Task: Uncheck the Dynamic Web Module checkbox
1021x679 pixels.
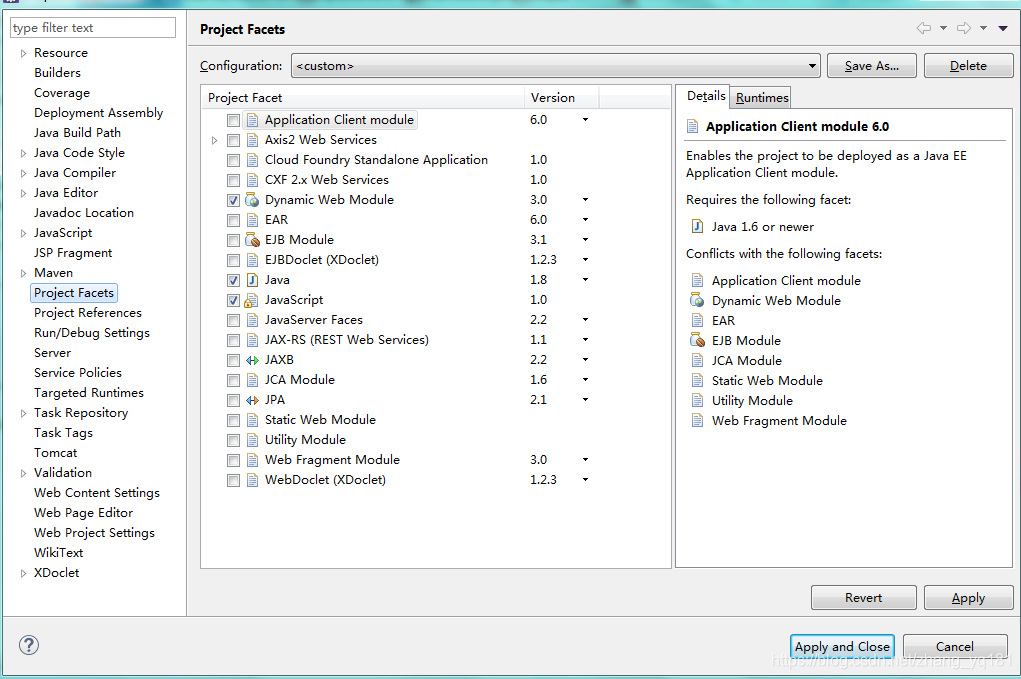Action: point(233,201)
